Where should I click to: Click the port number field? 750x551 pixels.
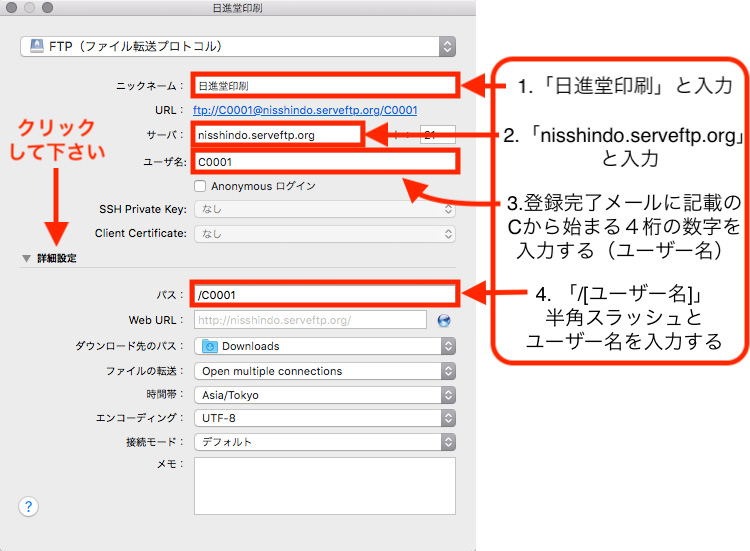(438, 135)
